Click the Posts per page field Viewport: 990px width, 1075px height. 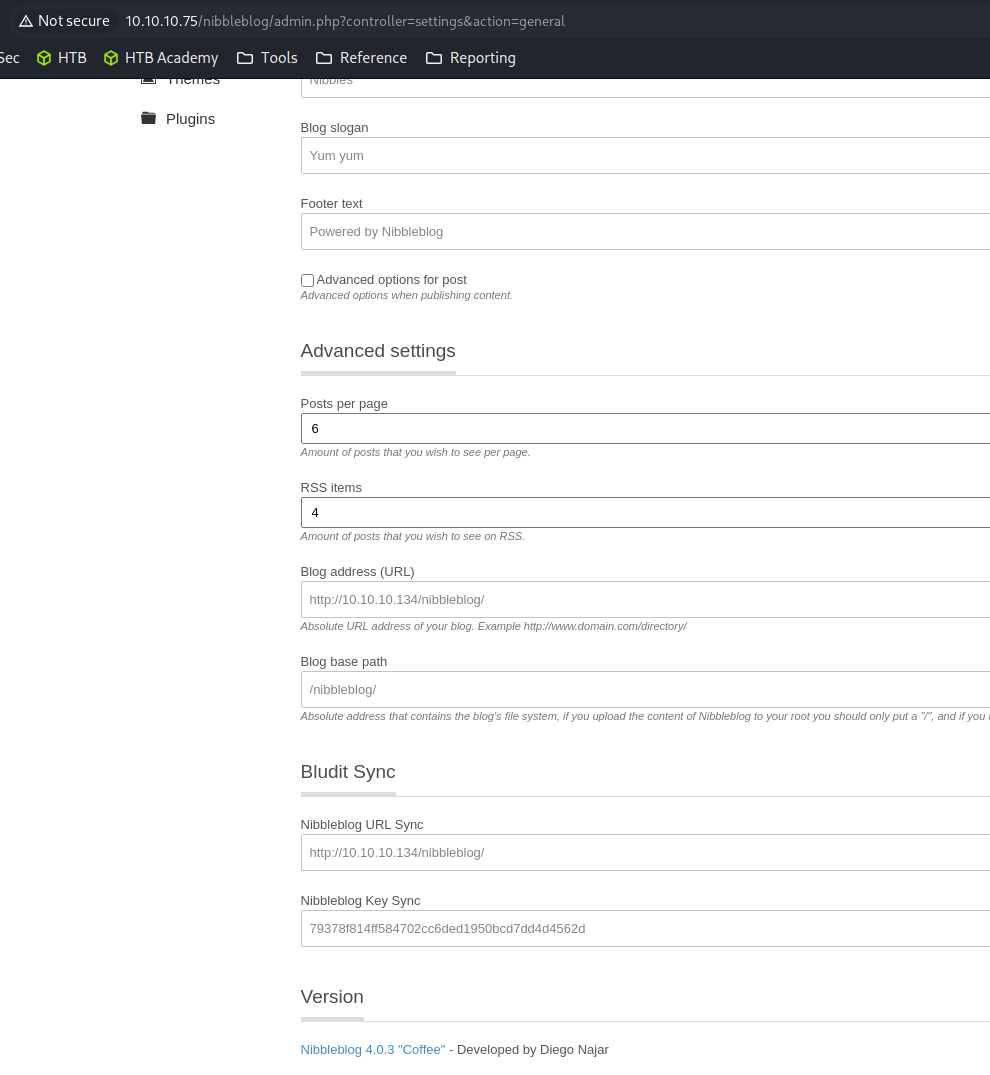pos(645,428)
